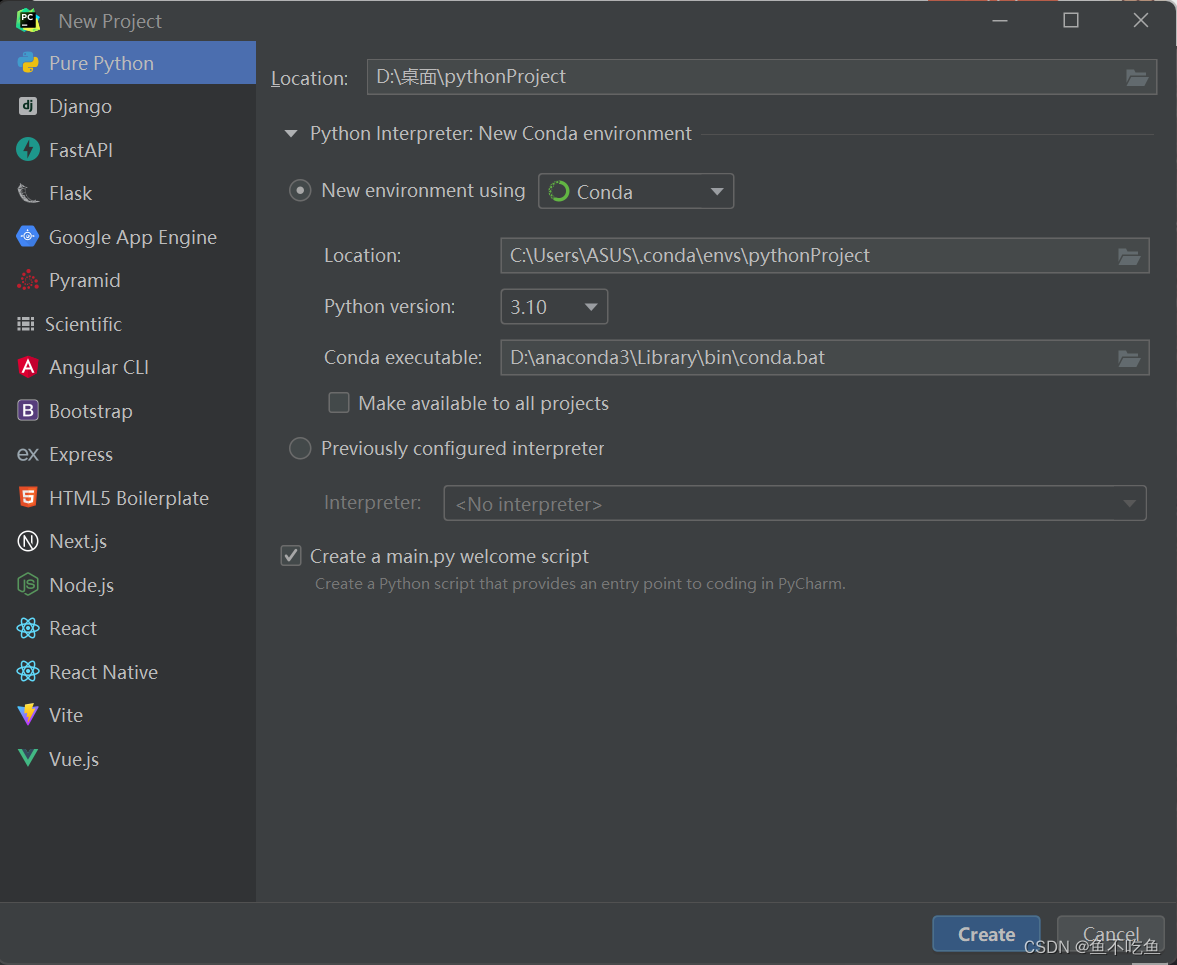Select Vue.js project type
This screenshot has width=1177, height=965.
point(128,759)
